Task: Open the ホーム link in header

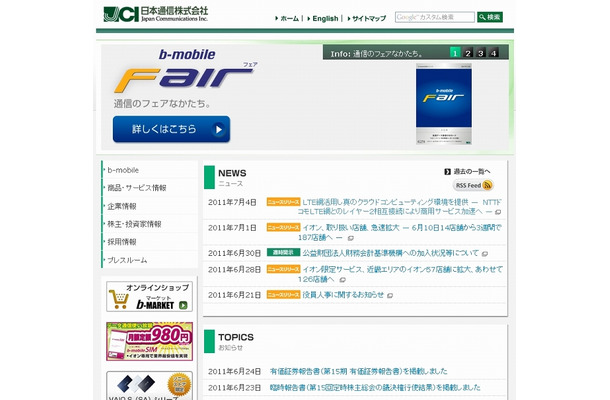Action: 289,18
